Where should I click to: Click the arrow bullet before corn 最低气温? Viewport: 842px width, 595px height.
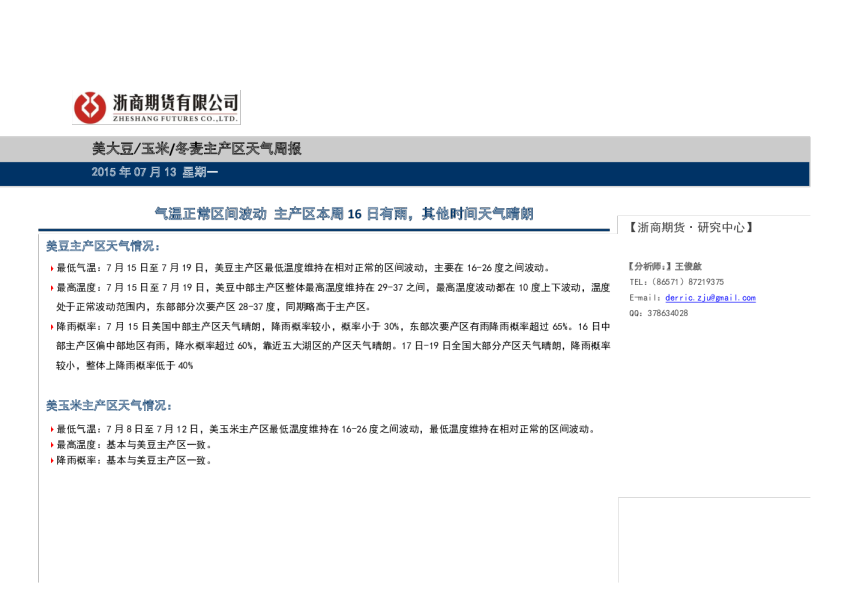[x=51, y=429]
